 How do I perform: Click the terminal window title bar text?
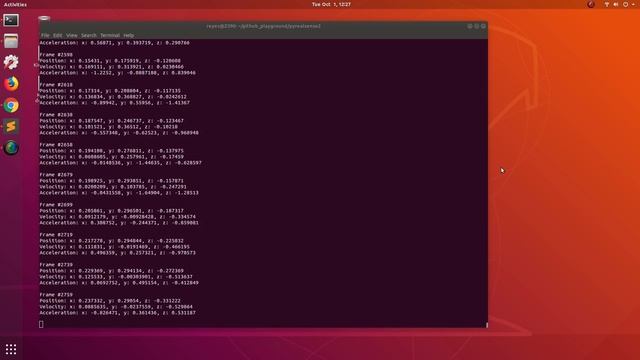[x=263, y=26]
